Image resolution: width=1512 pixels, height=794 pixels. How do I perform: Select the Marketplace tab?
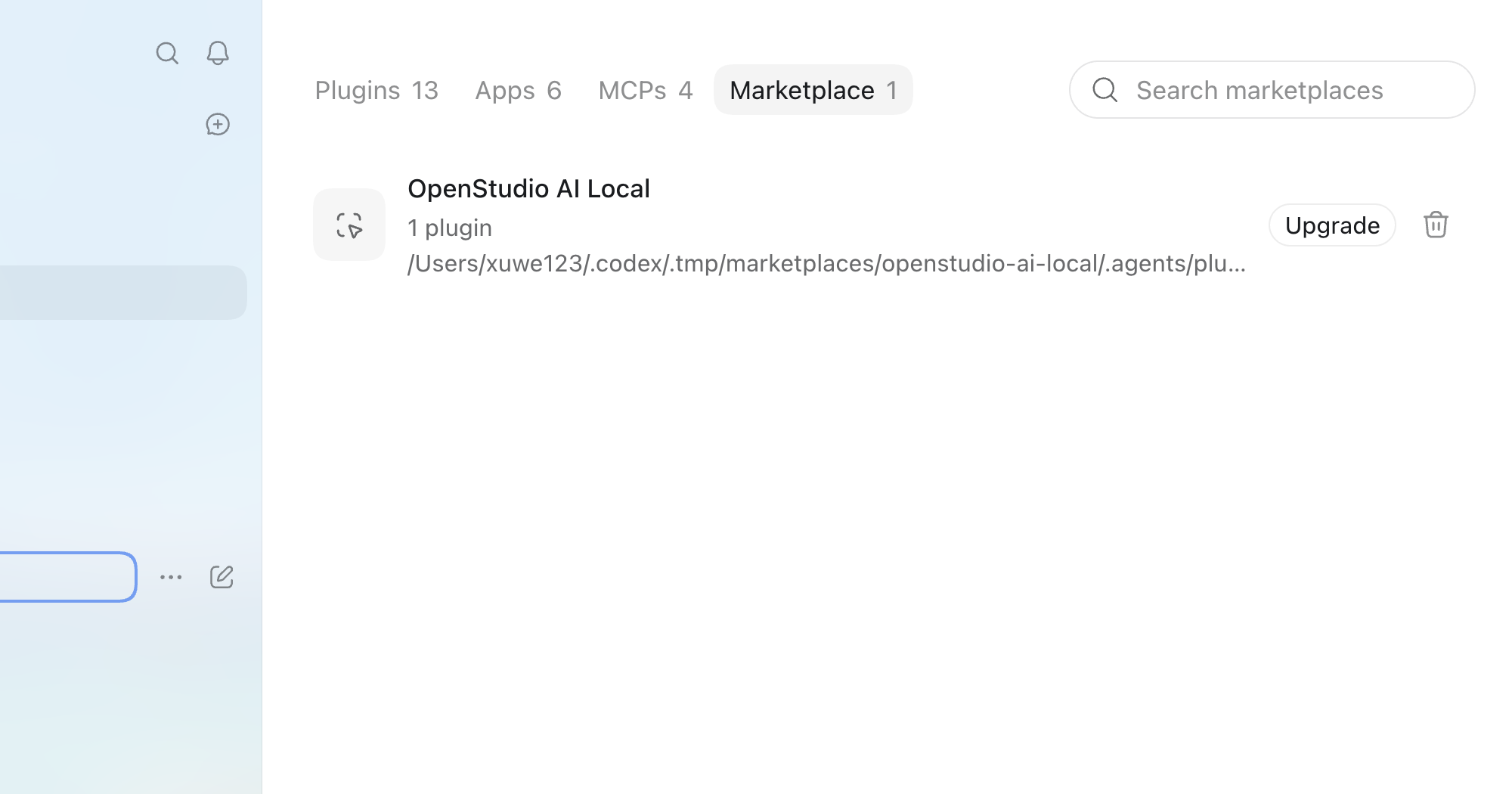[x=813, y=90]
